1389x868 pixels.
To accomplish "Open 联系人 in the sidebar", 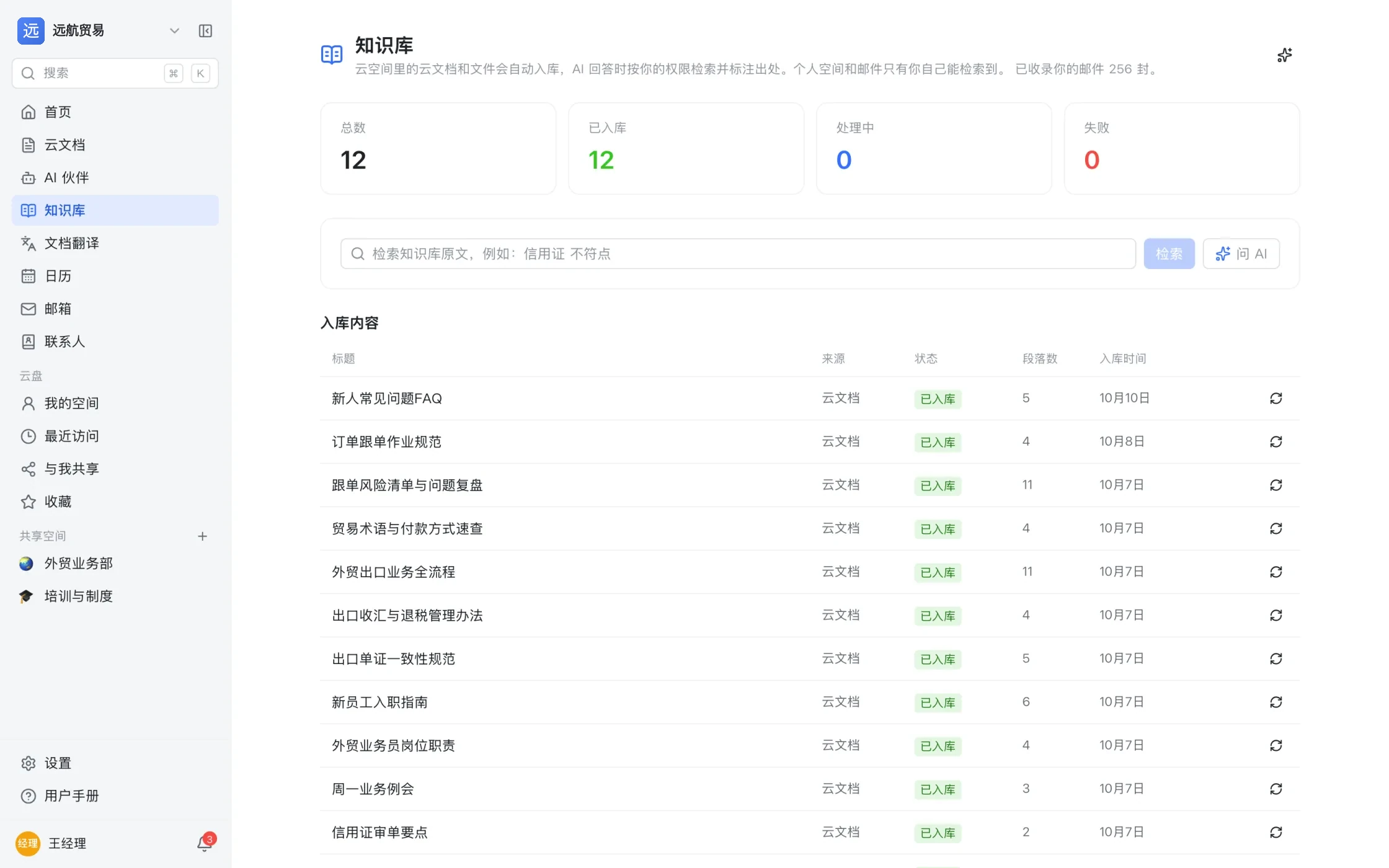I will [x=115, y=342].
